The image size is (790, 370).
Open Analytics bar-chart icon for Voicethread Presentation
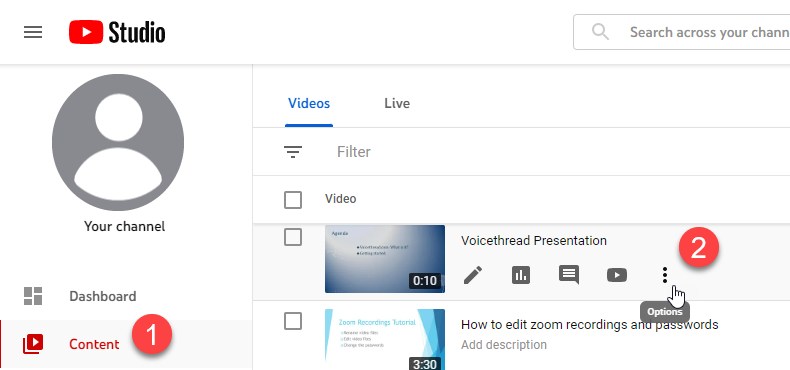point(521,275)
